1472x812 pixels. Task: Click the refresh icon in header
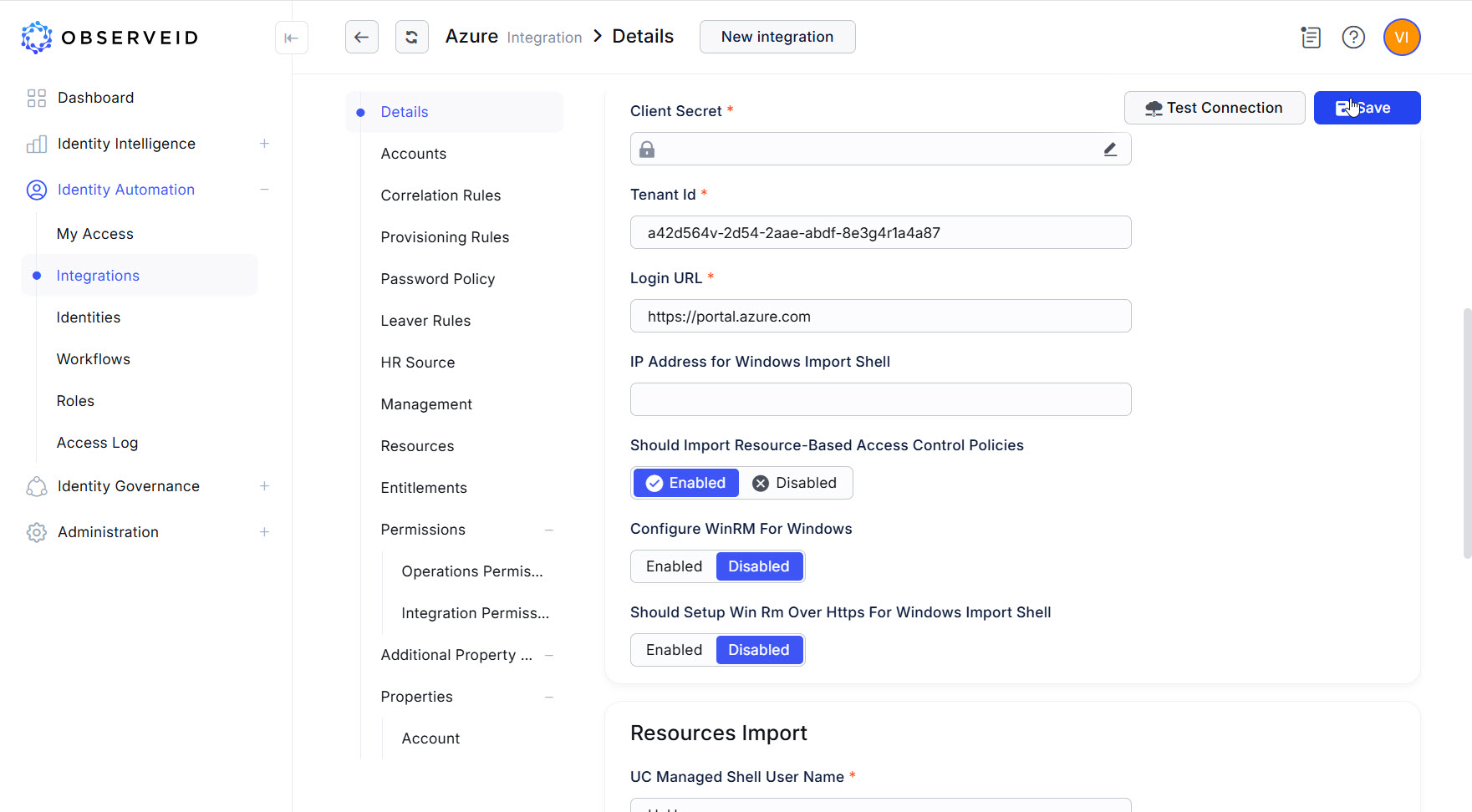tap(411, 37)
